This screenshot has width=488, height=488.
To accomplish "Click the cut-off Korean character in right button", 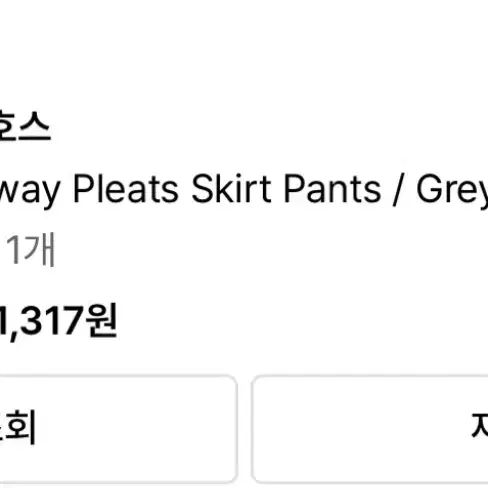I will point(479,425).
